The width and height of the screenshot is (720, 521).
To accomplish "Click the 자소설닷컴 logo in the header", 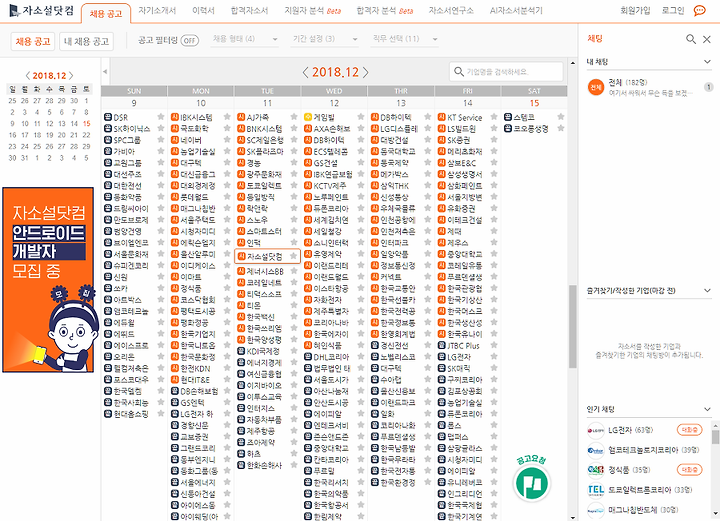I will point(41,10).
